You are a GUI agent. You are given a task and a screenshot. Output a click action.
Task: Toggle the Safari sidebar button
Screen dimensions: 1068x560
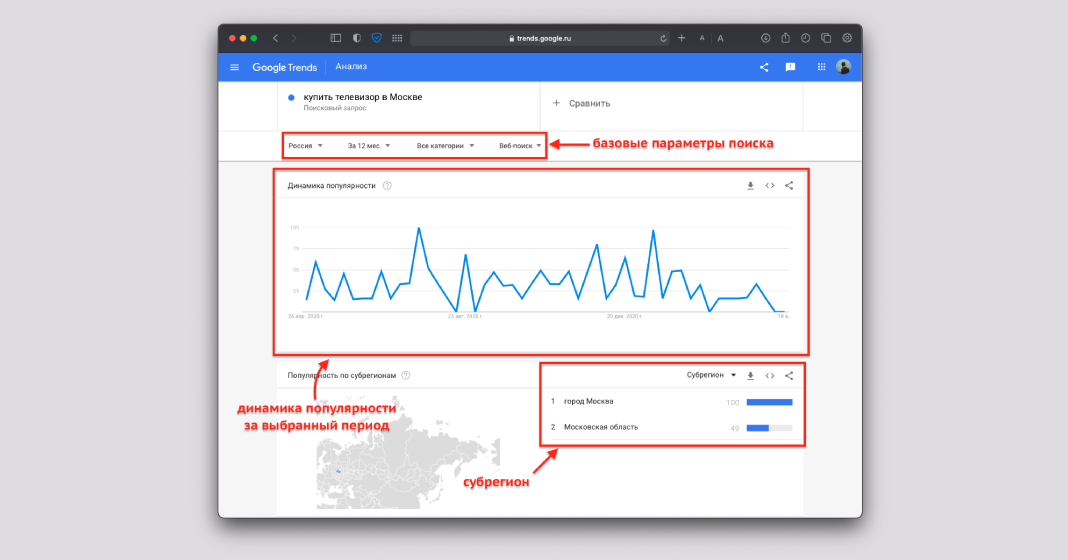point(336,38)
